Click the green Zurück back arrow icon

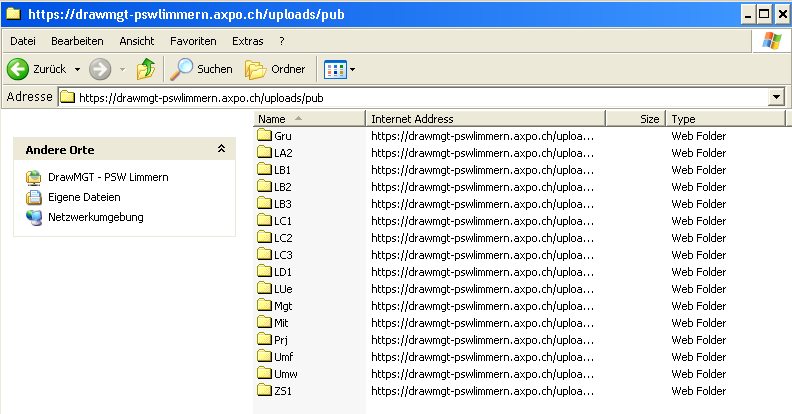pos(18,69)
